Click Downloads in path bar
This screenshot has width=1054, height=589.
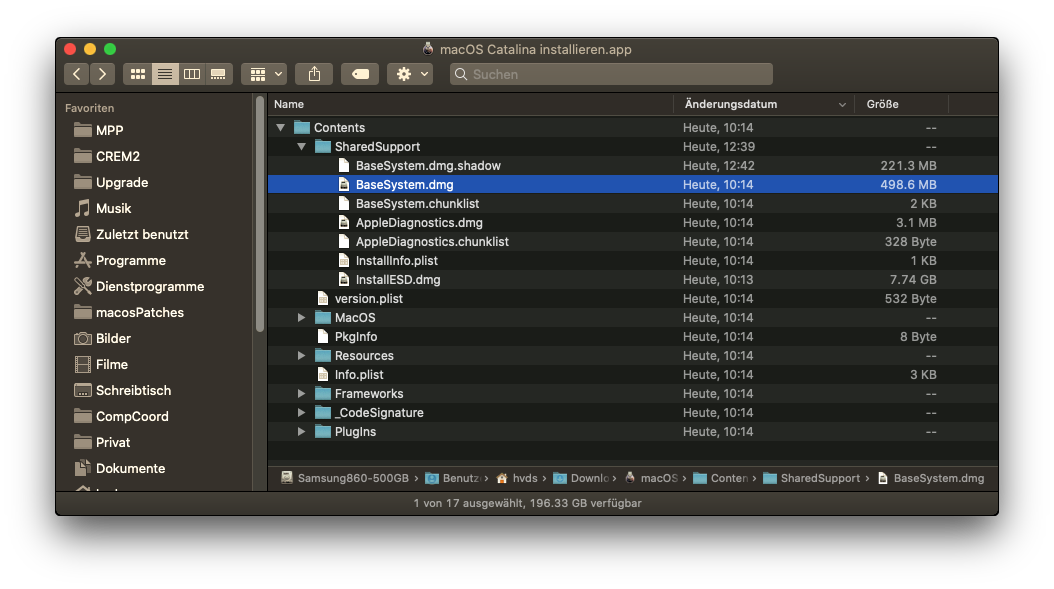click(x=581, y=478)
